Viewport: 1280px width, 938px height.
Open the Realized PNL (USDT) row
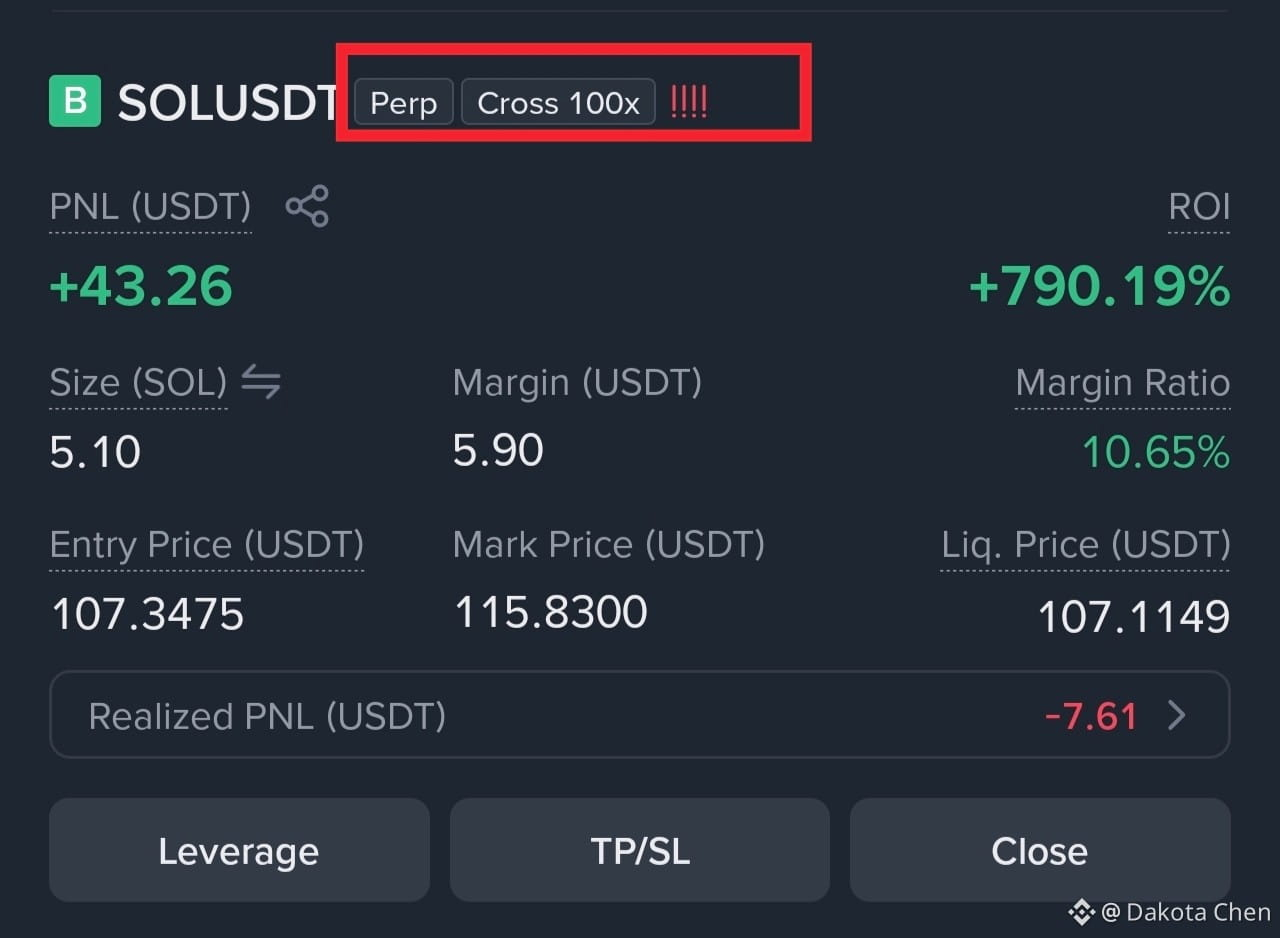click(640, 715)
